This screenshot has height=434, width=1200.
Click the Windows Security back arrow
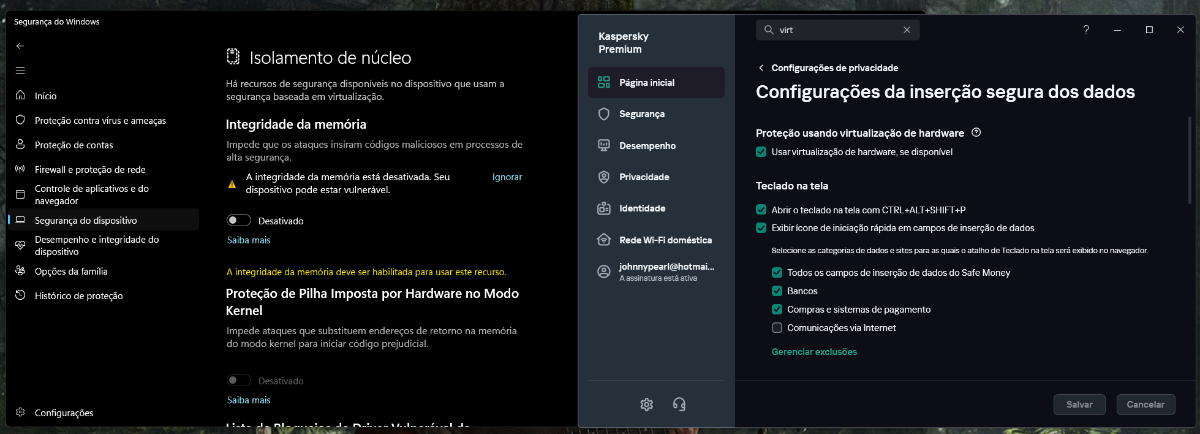tap(20, 46)
